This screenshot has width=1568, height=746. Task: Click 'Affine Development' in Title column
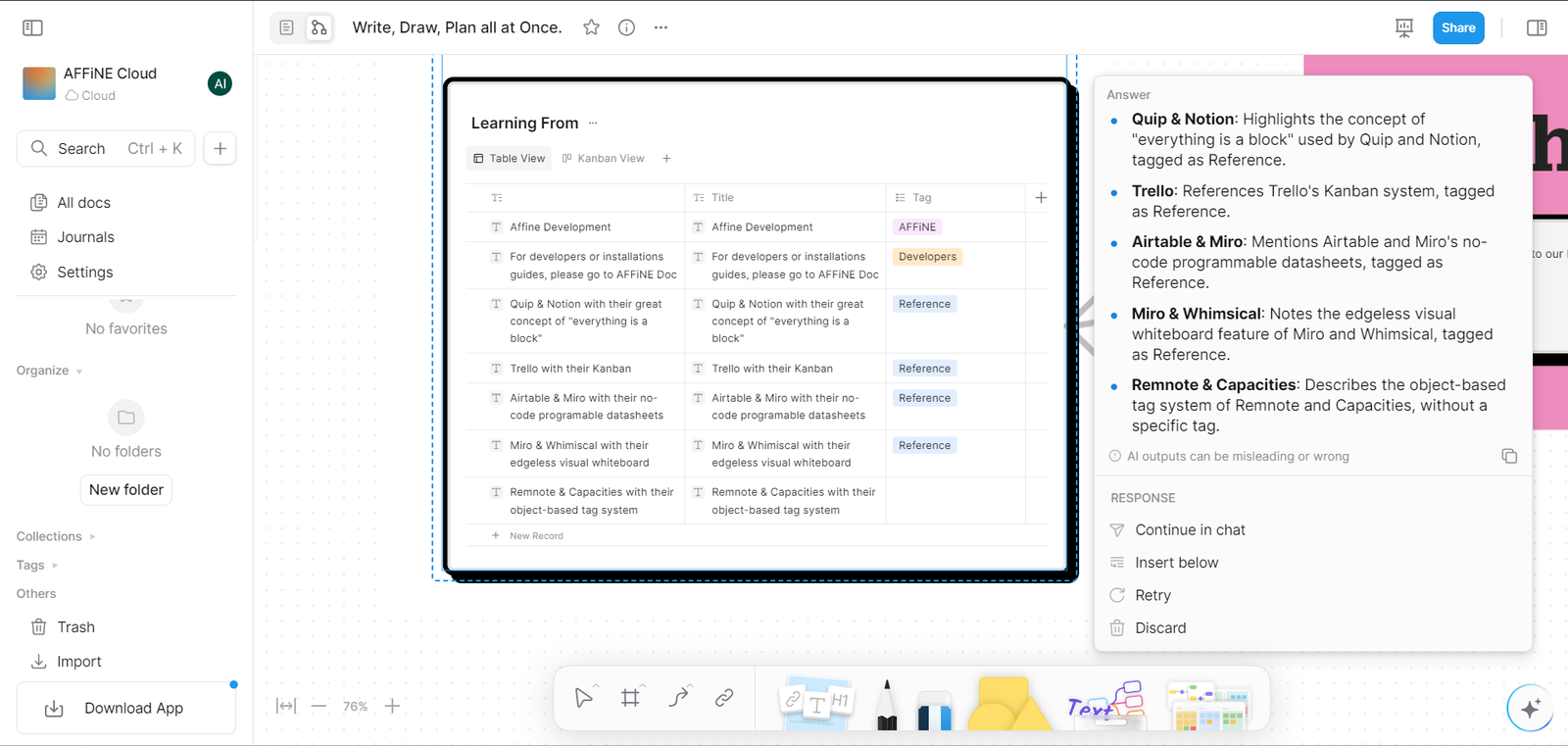[762, 227]
